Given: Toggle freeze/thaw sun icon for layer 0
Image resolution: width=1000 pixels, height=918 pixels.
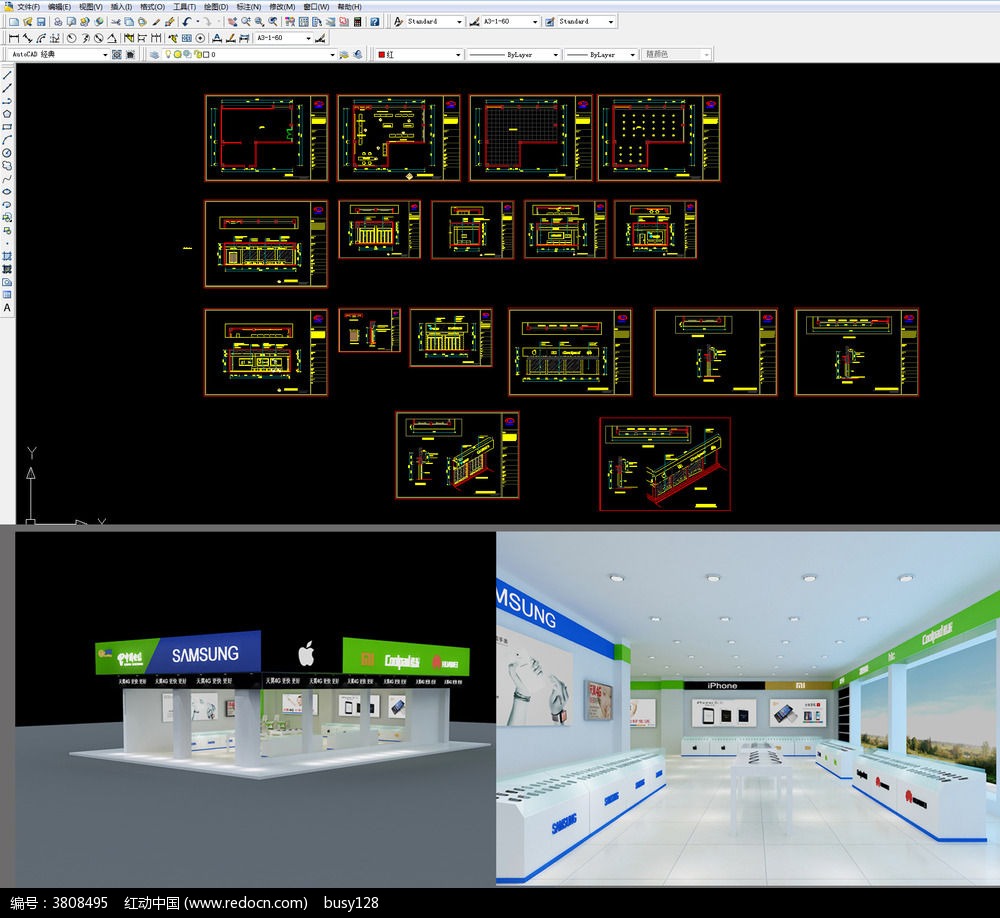Looking at the screenshot, I should tap(178, 55).
